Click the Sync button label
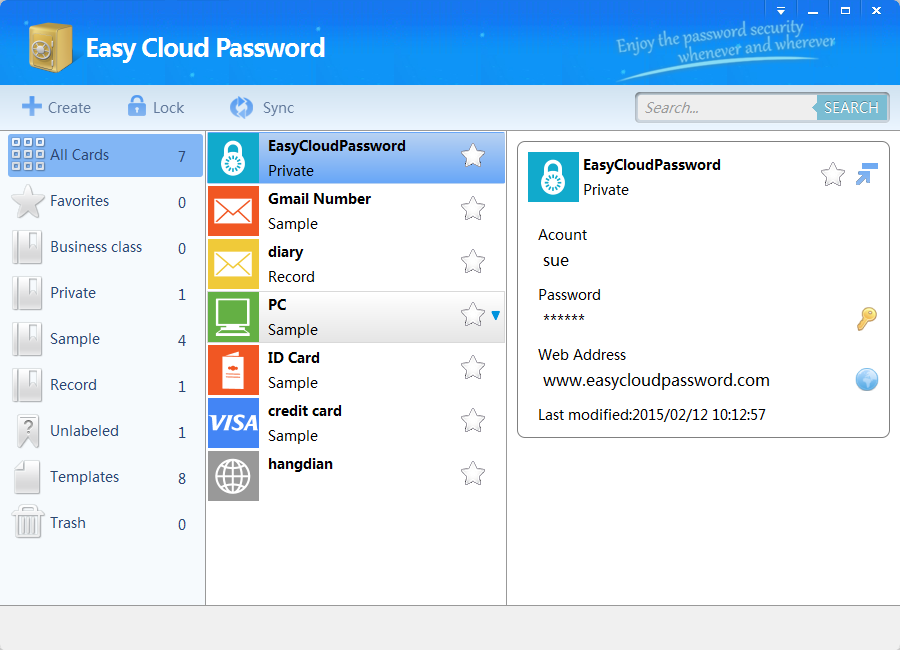 (x=278, y=108)
